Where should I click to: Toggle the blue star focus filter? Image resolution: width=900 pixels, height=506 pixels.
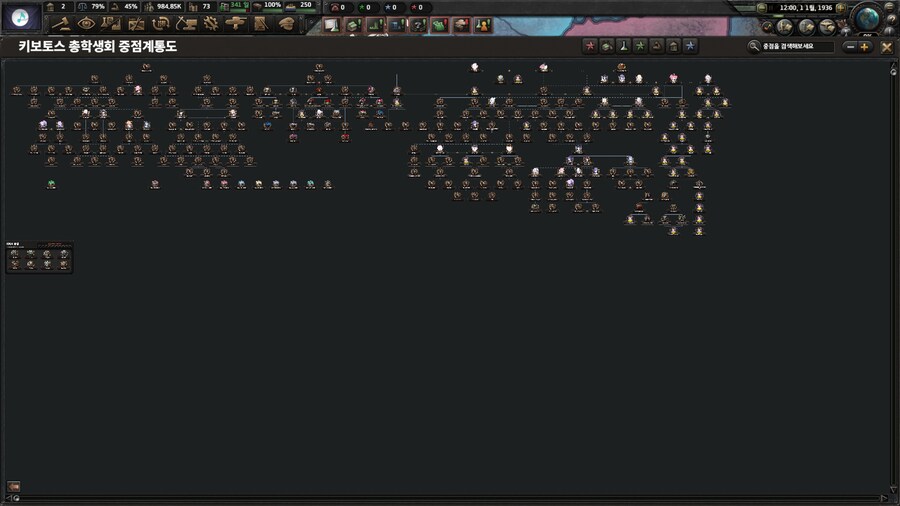(690, 46)
